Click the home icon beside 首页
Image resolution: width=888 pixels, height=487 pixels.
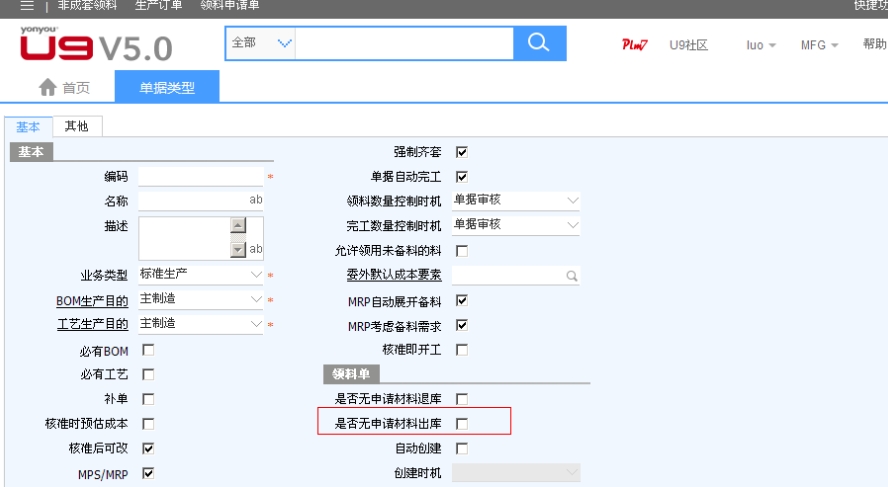click(48, 87)
